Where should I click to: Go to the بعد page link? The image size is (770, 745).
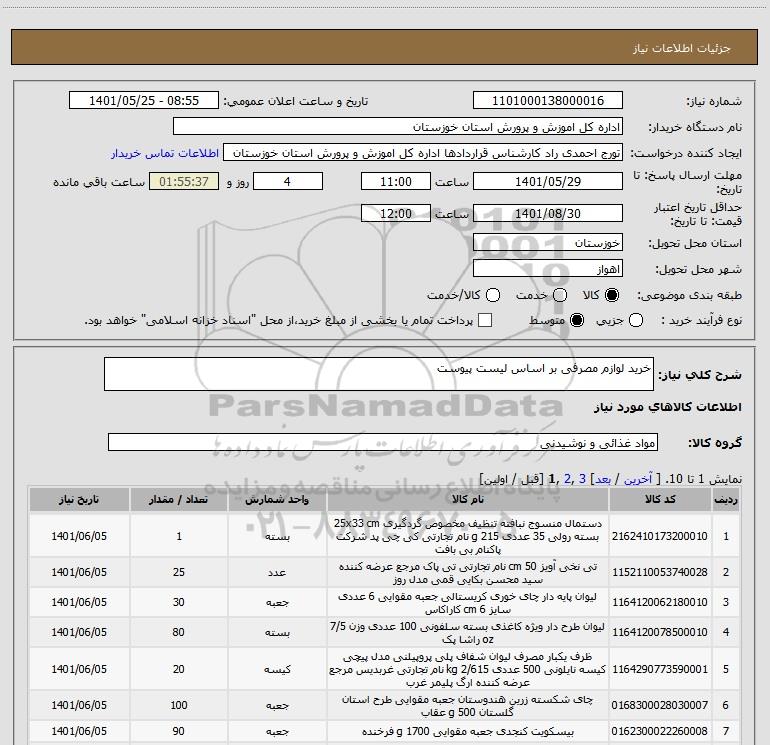pyautogui.click(x=603, y=479)
